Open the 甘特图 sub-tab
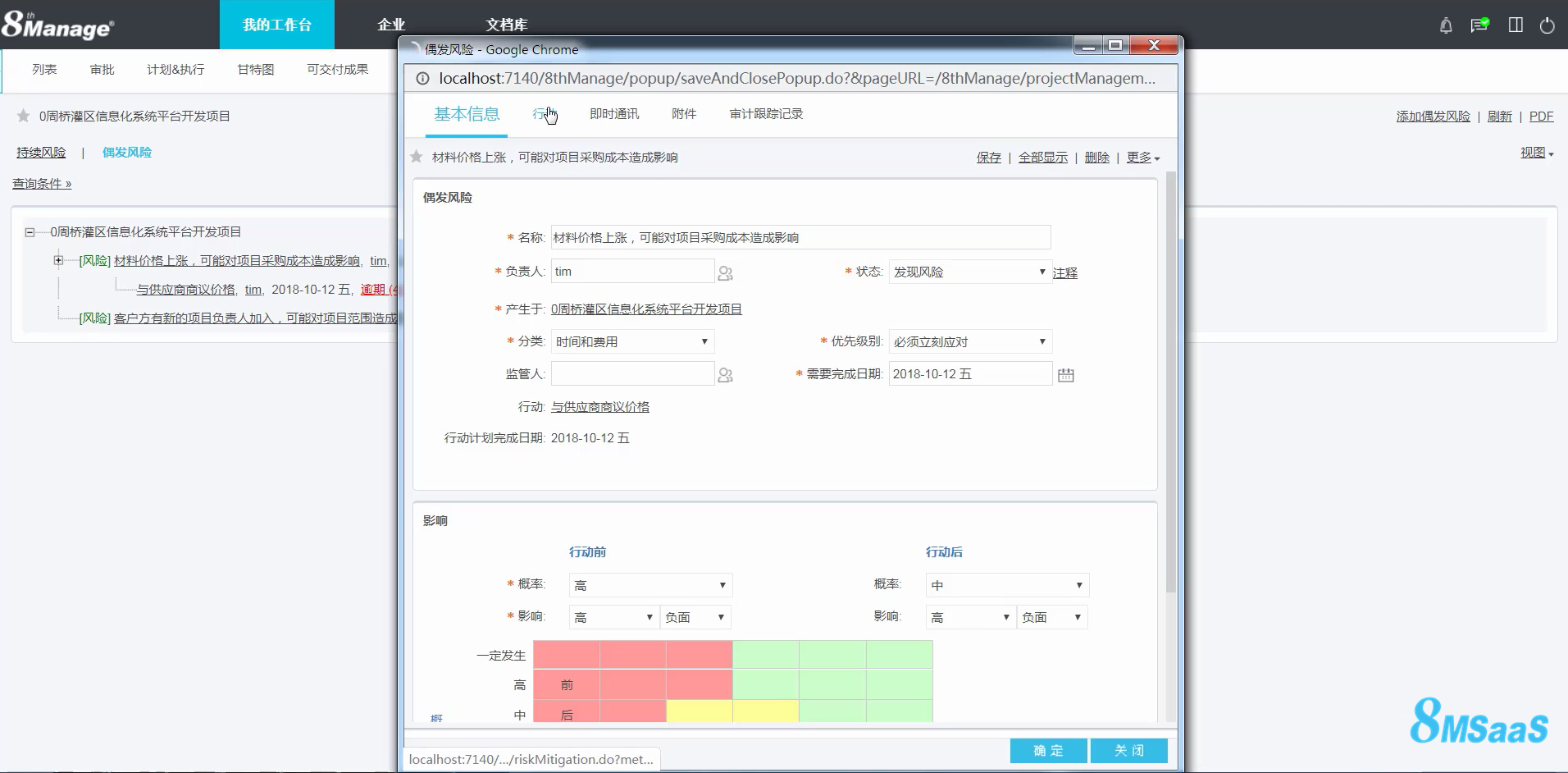 (x=255, y=70)
